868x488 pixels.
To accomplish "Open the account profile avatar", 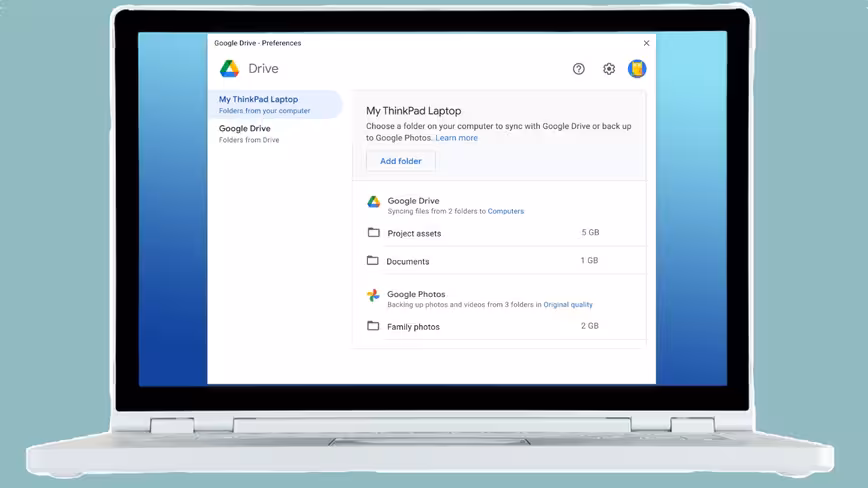I will point(637,69).
